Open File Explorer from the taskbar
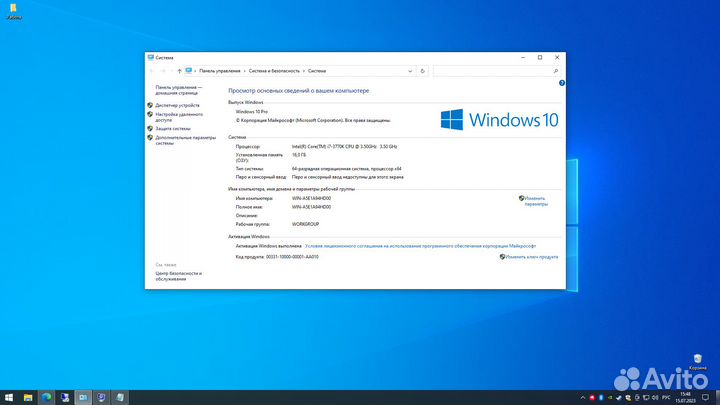The width and height of the screenshot is (720, 405). pos(28,398)
